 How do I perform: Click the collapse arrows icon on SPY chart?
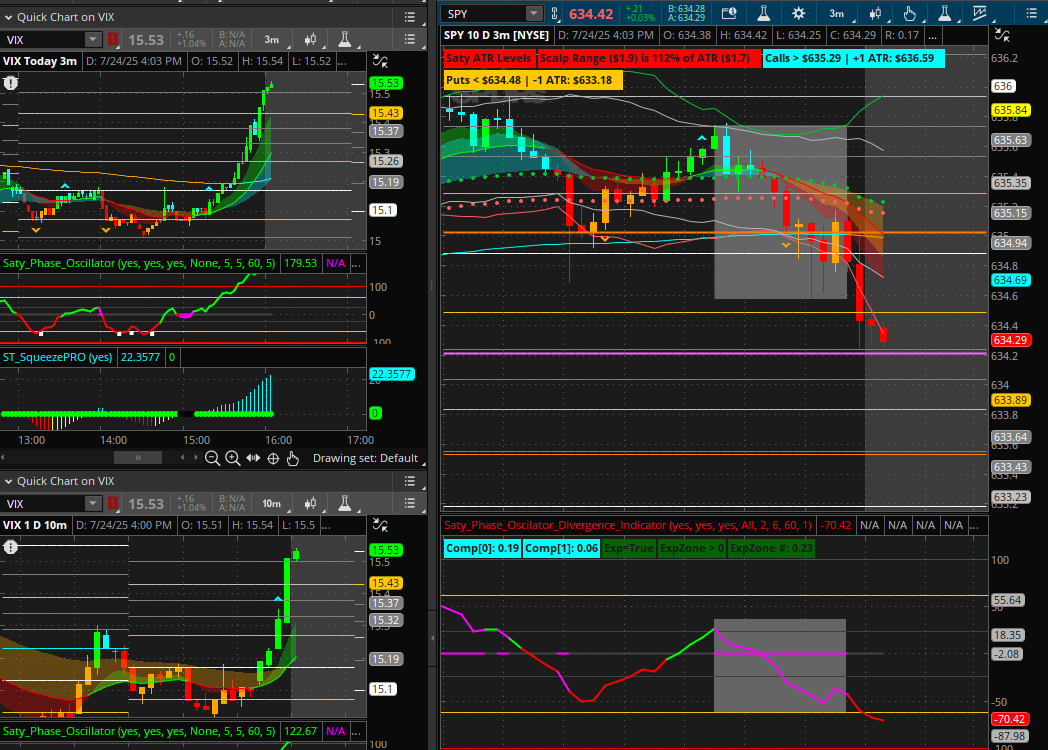tap(1002, 35)
